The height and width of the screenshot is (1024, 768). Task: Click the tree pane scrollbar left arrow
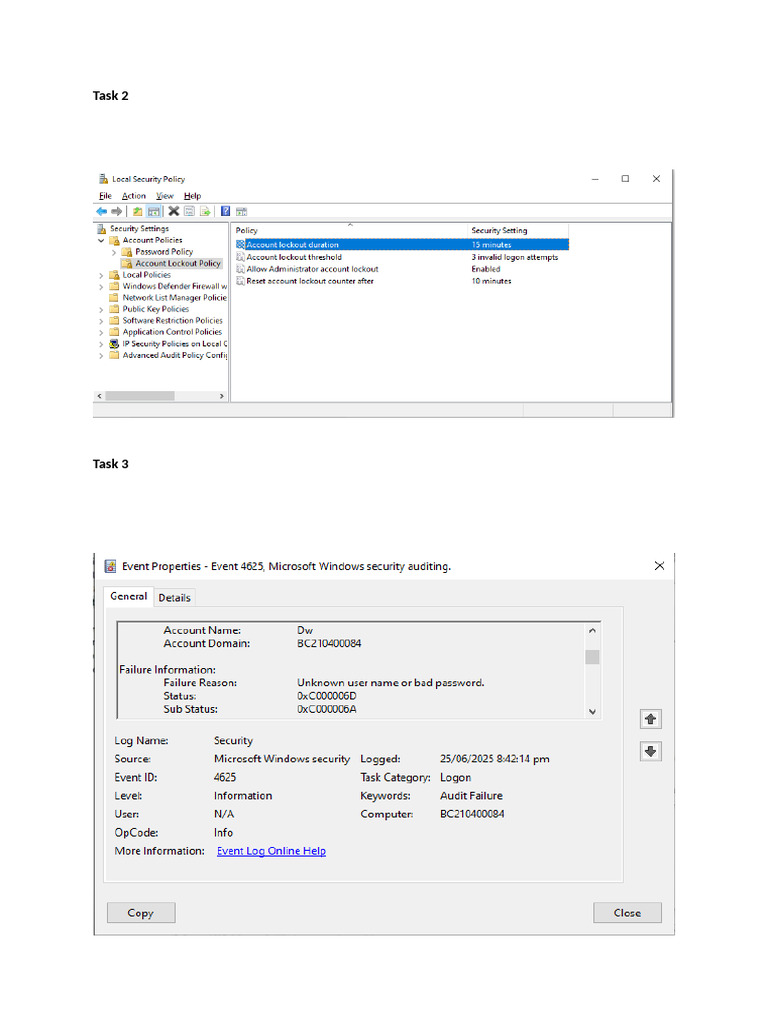point(99,396)
